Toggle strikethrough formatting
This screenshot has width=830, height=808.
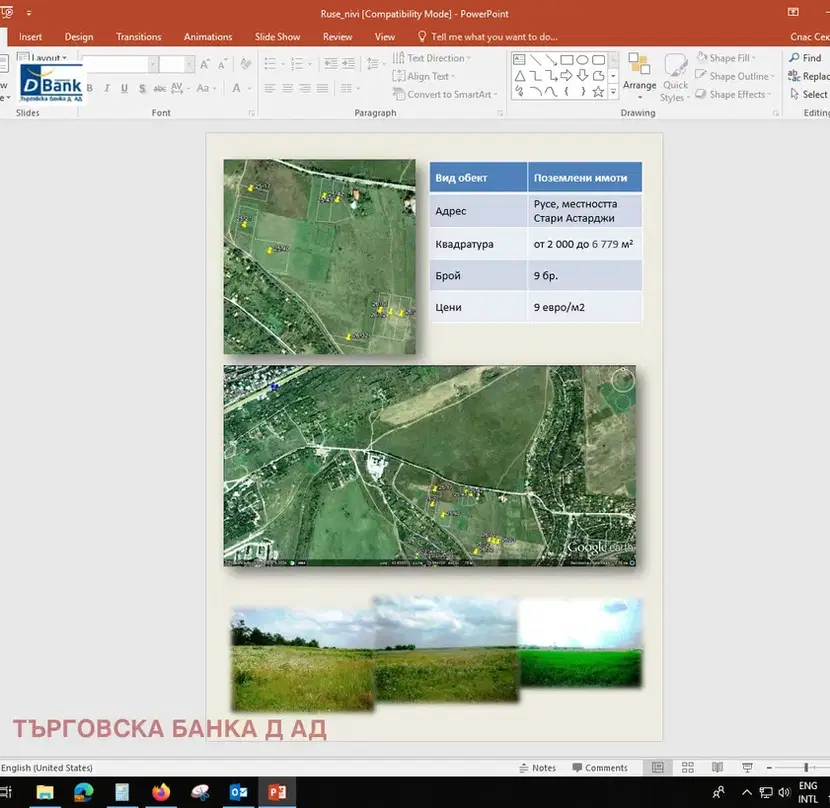click(159, 88)
